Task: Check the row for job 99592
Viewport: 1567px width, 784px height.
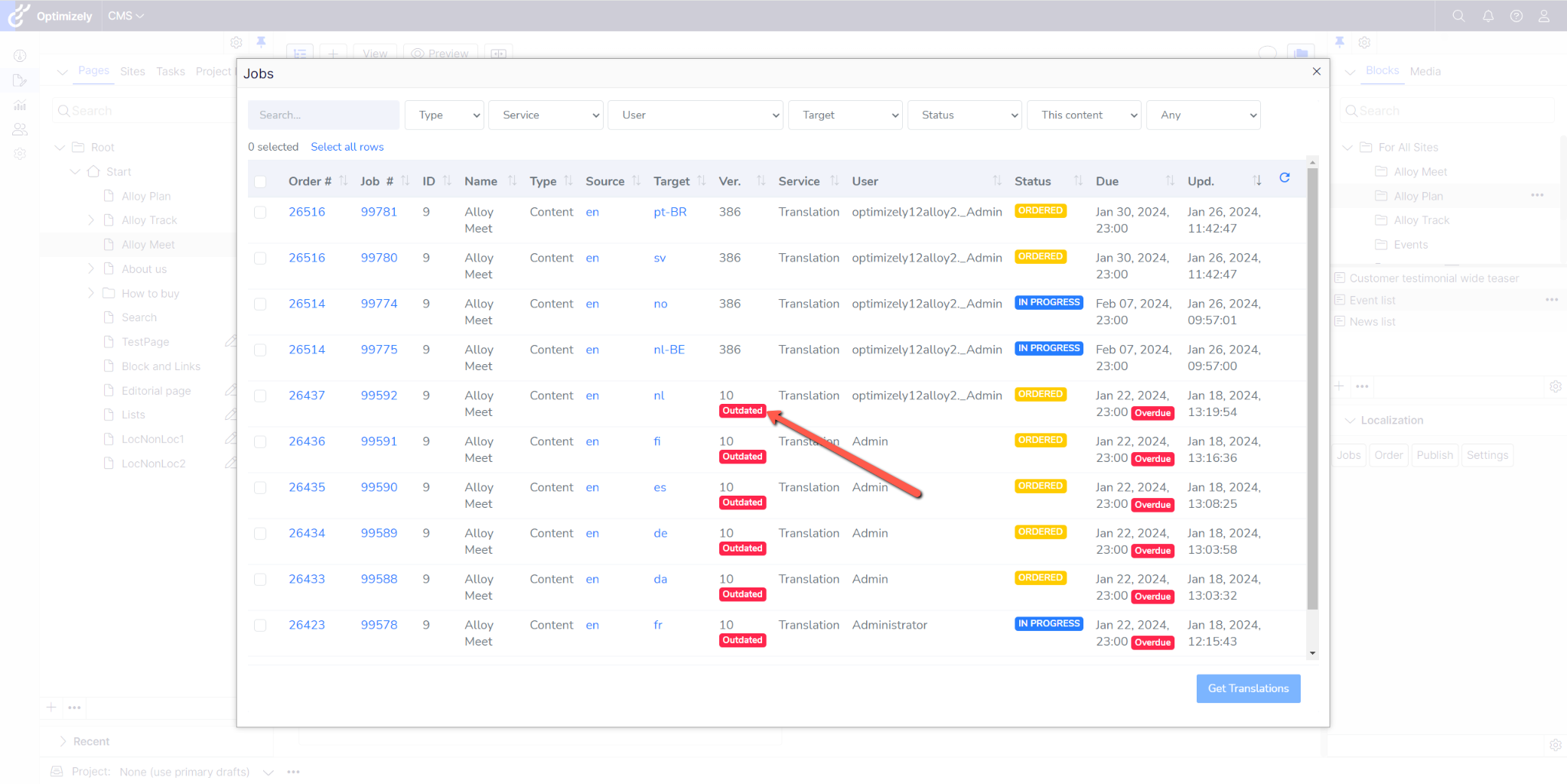Action: [x=260, y=395]
